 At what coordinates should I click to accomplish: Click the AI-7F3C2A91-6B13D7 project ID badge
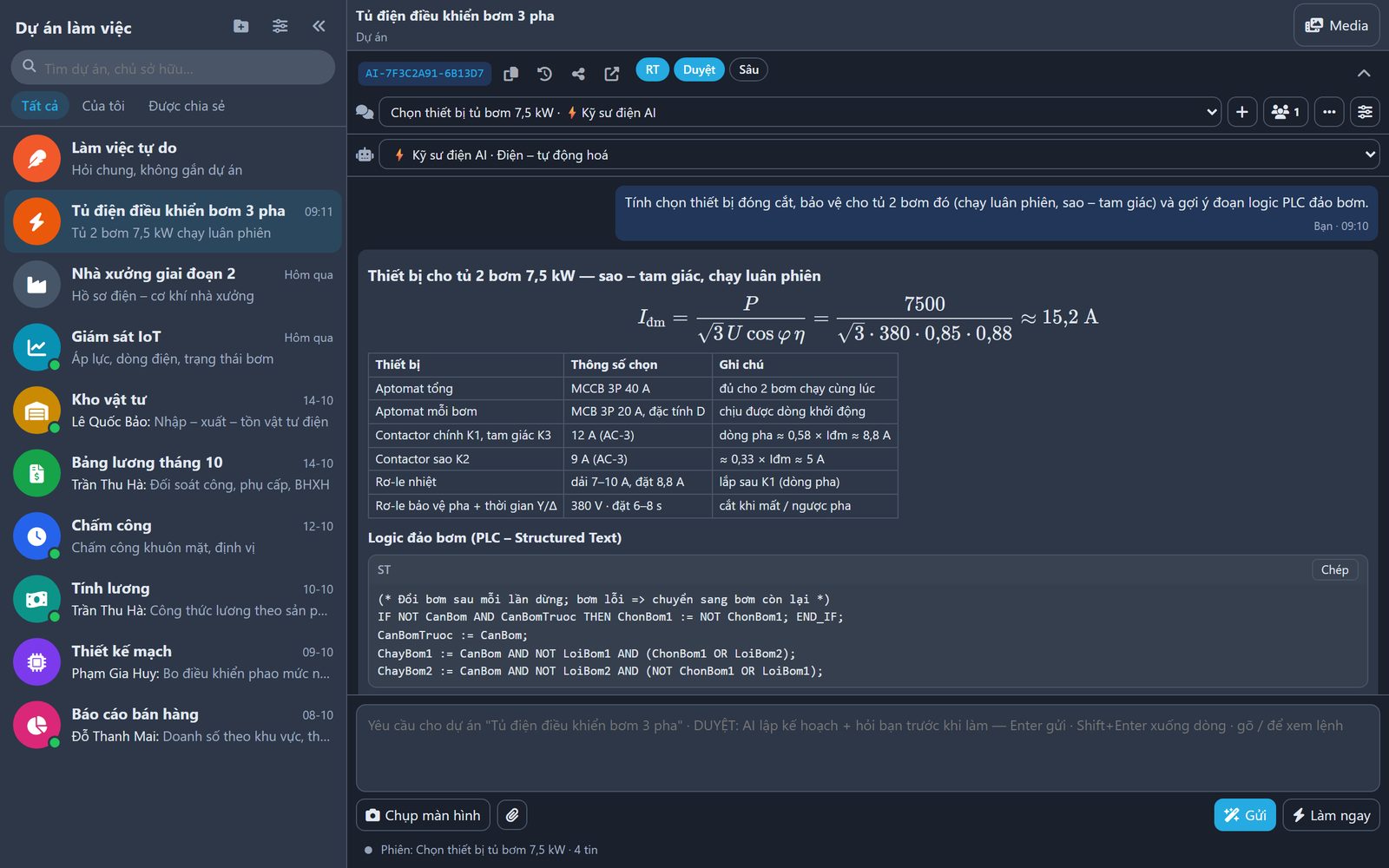click(425, 74)
